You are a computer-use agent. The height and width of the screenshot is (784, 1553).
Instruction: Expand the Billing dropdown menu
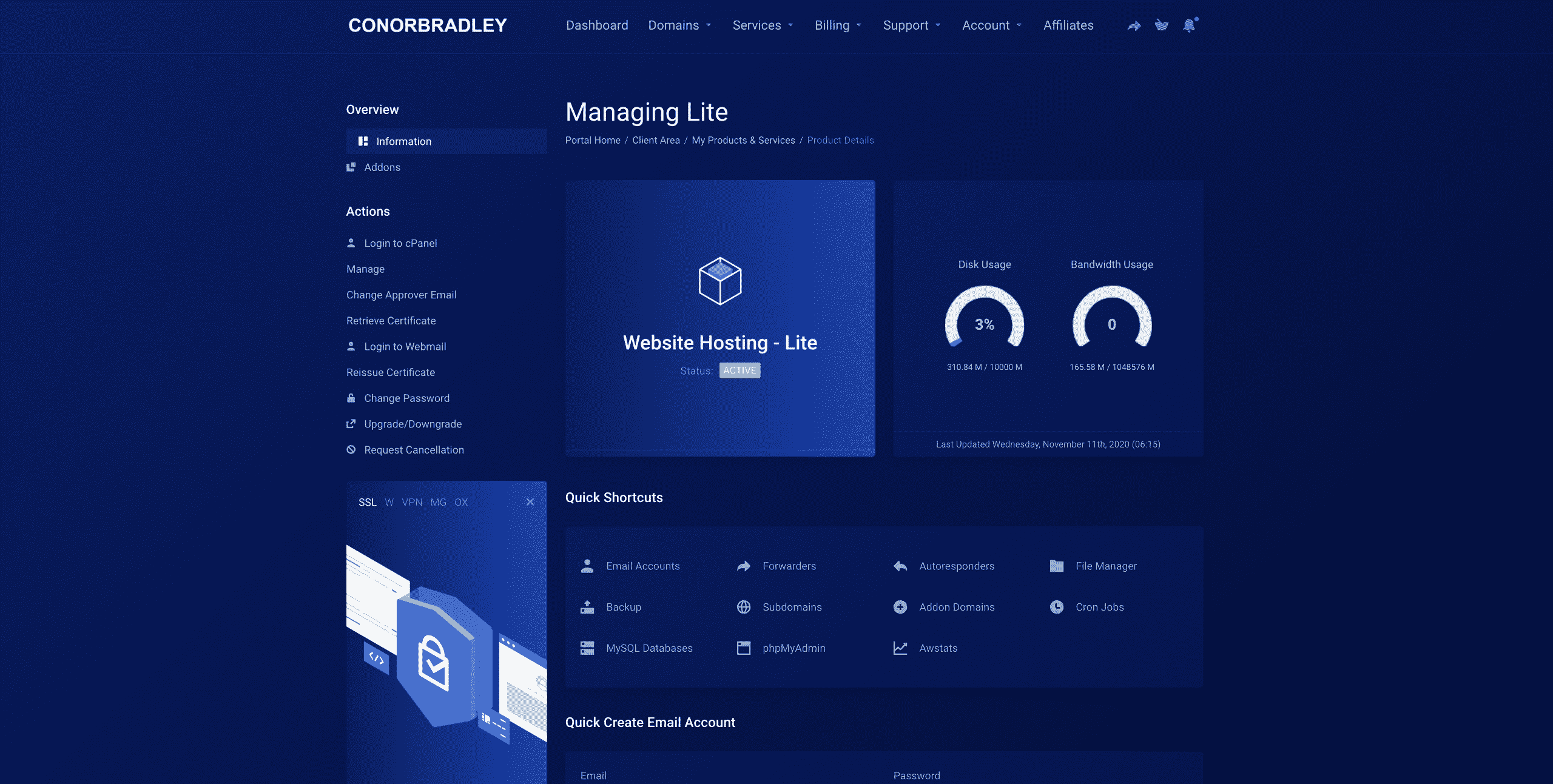[838, 25]
